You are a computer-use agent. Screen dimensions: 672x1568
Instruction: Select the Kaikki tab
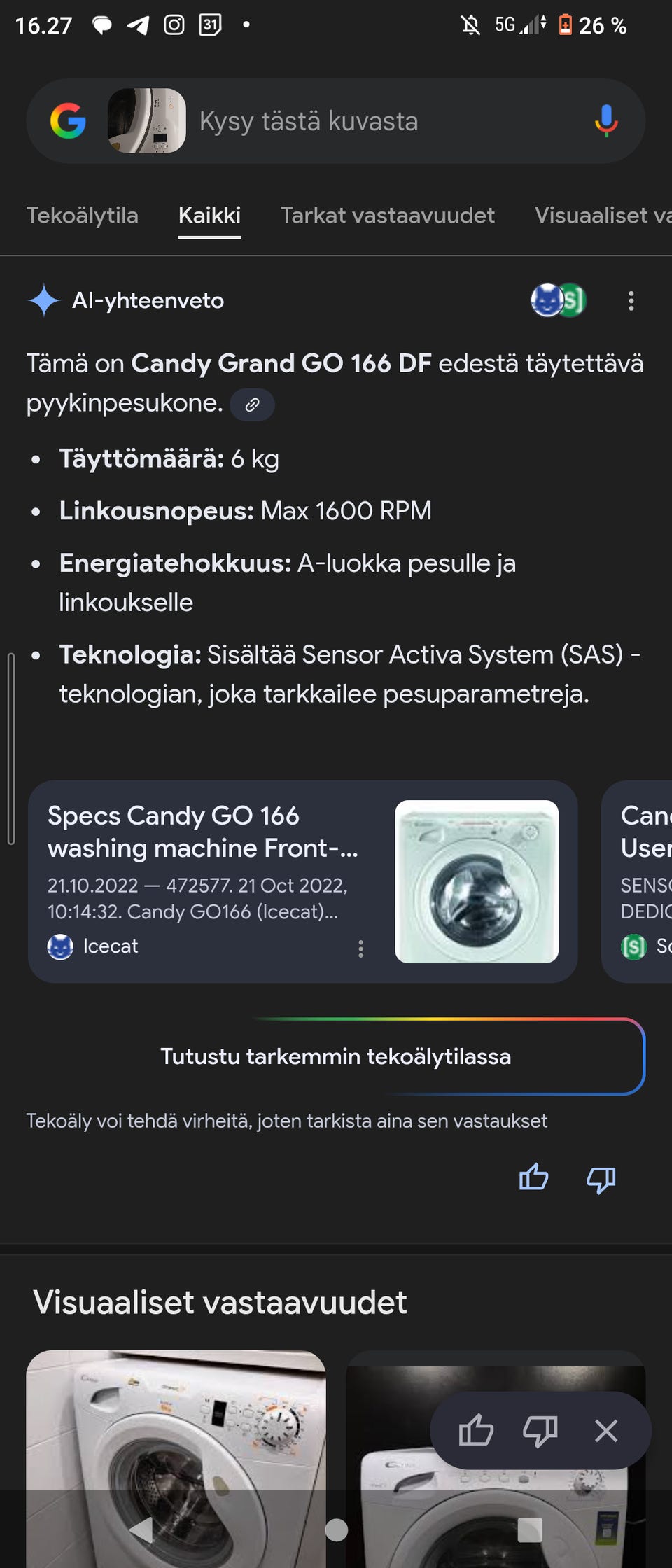[x=209, y=215]
